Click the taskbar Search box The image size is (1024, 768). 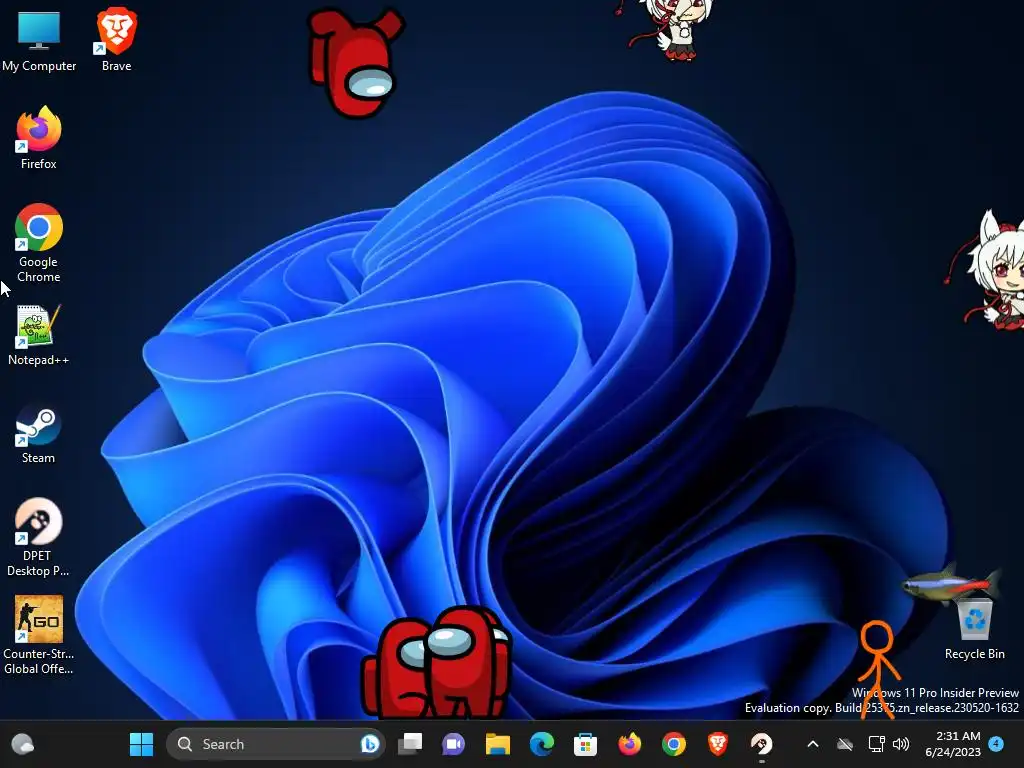276,744
